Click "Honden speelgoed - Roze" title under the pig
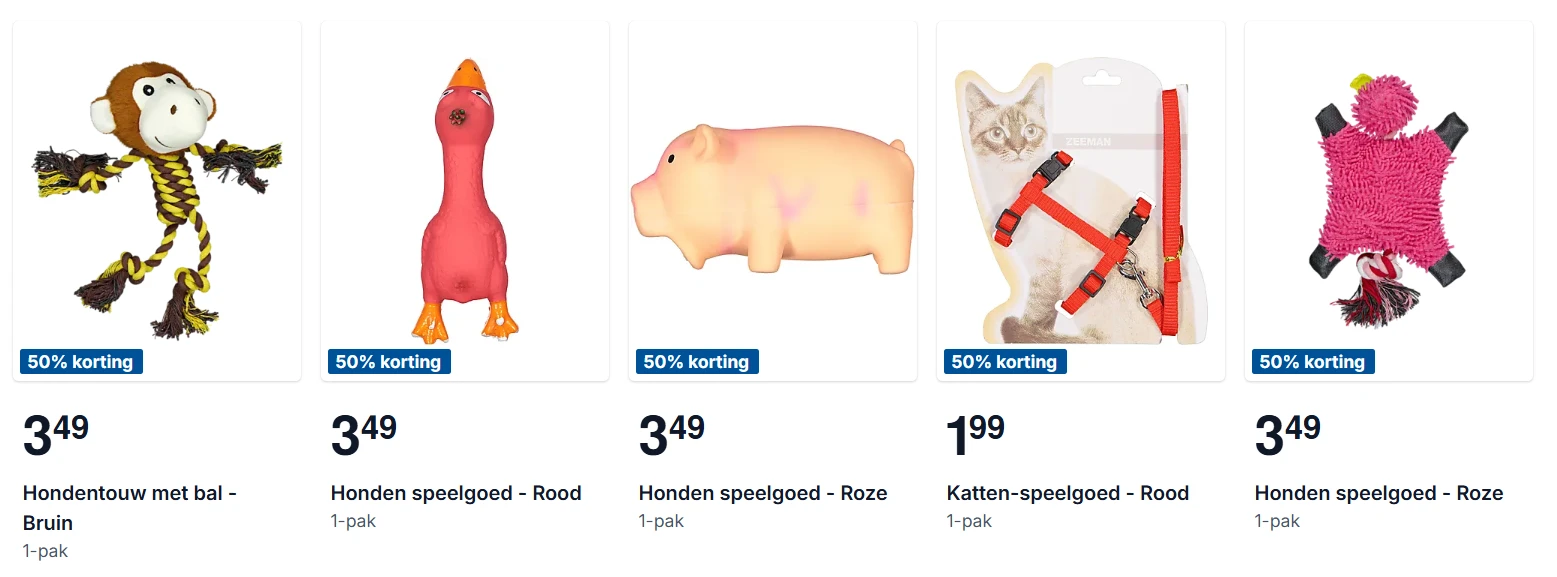1557x577 pixels. point(763,493)
